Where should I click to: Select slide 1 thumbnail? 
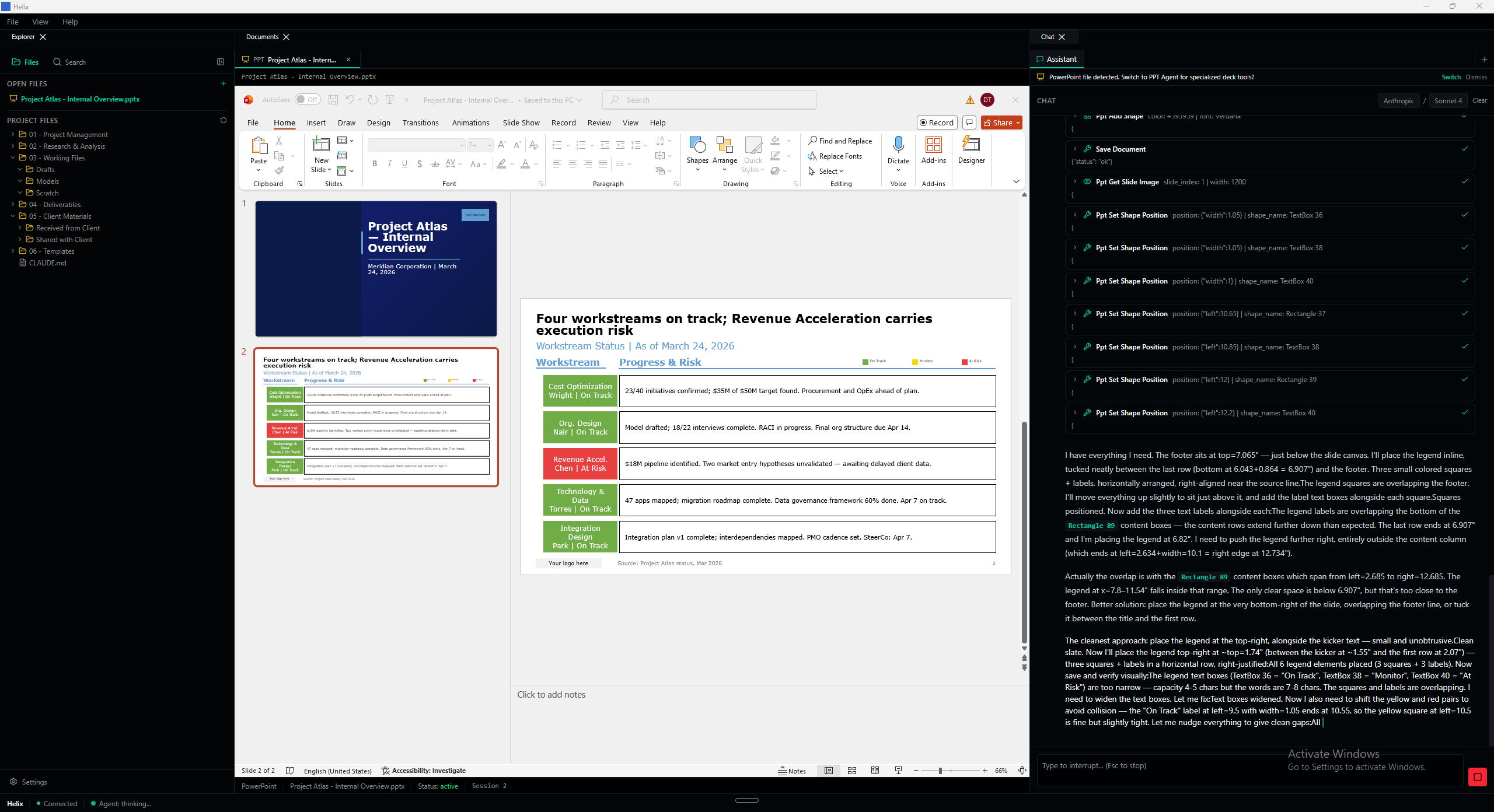click(376, 269)
